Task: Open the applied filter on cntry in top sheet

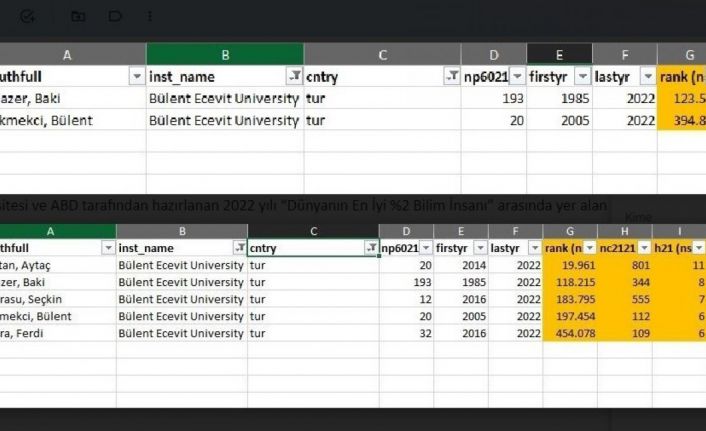Action: 452,76
